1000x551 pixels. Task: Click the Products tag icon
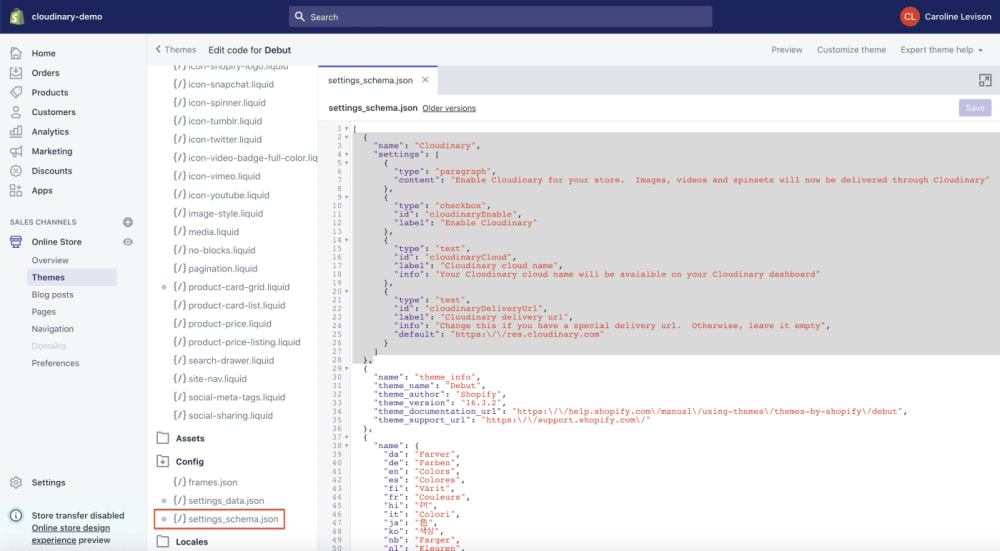tap(16, 92)
